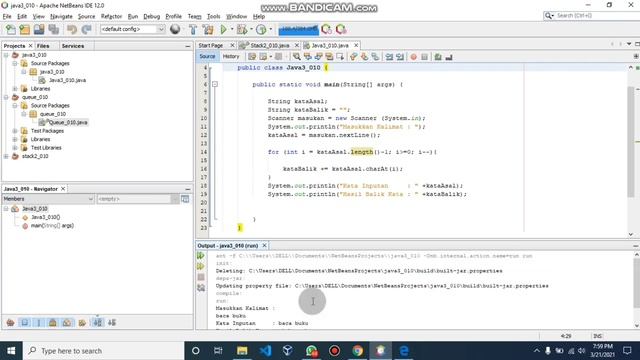
Task: Switch to the Services tab
Action: point(73,46)
